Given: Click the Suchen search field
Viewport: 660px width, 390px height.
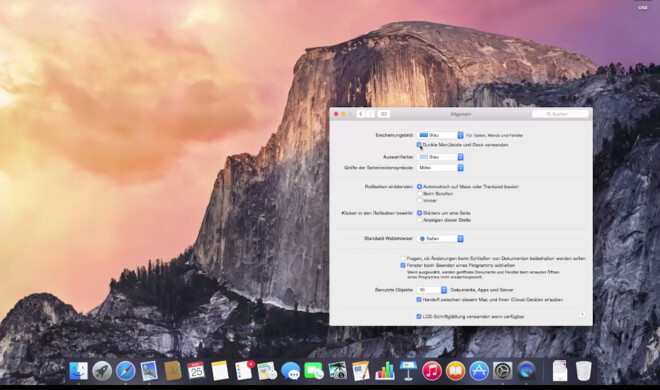Looking at the screenshot, I should point(560,114).
